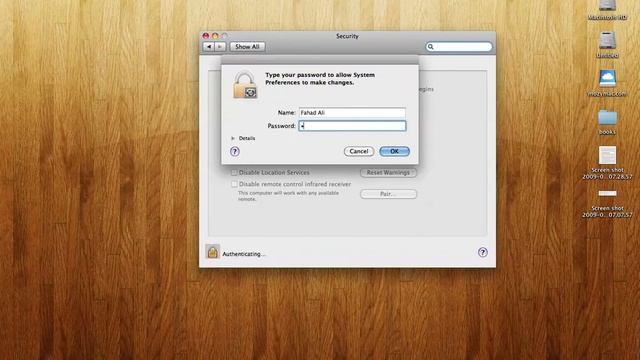Click the Pair... button

388,194
